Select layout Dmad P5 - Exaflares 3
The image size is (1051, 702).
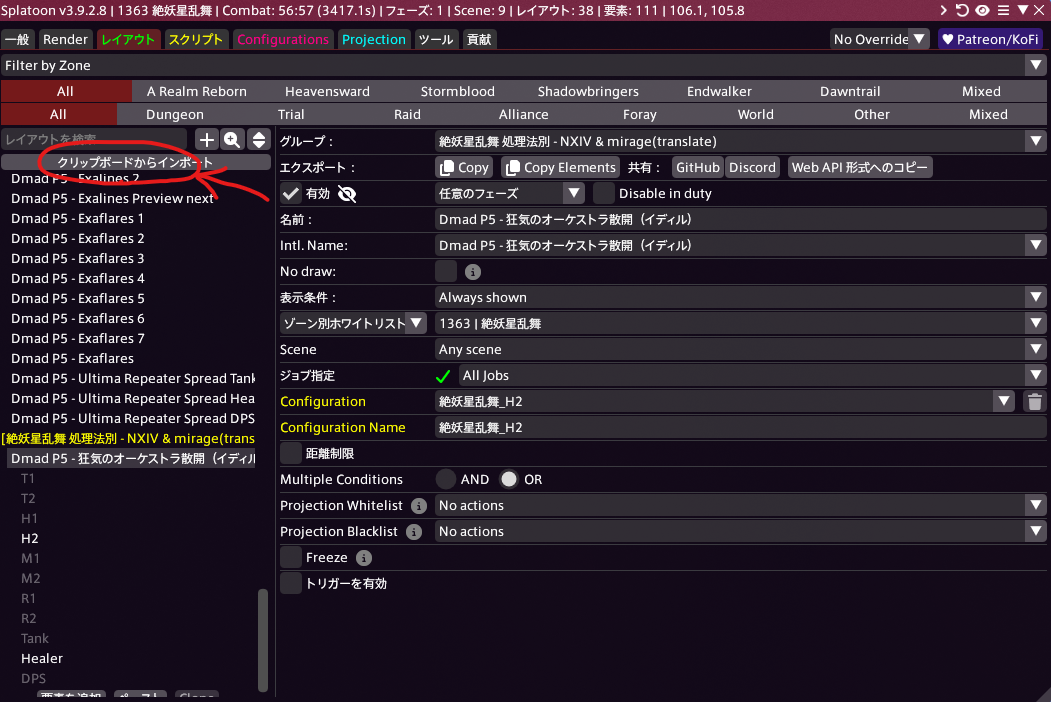pos(78,259)
